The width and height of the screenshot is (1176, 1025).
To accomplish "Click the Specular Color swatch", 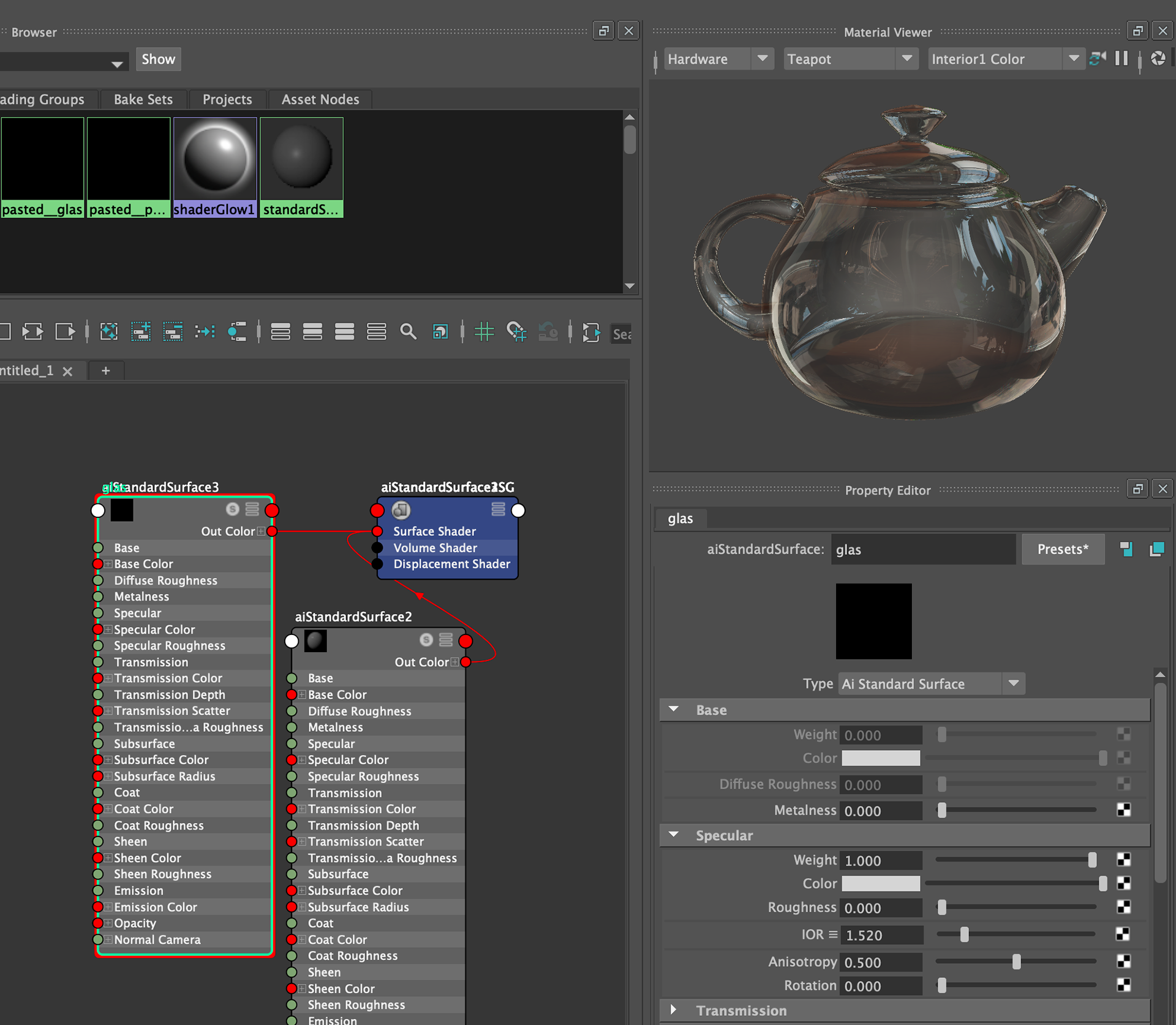I will (880, 884).
